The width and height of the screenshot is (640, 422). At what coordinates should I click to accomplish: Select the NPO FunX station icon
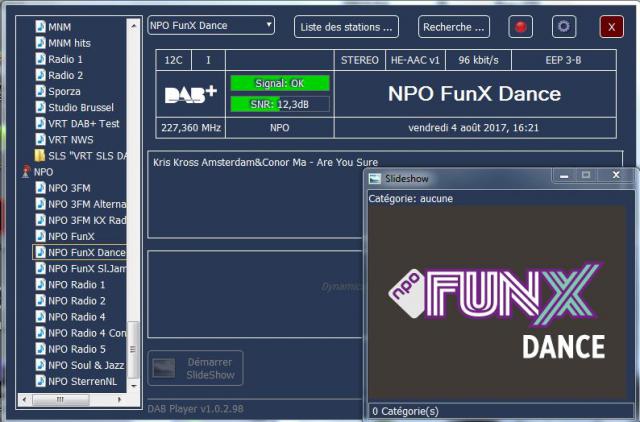[40, 236]
